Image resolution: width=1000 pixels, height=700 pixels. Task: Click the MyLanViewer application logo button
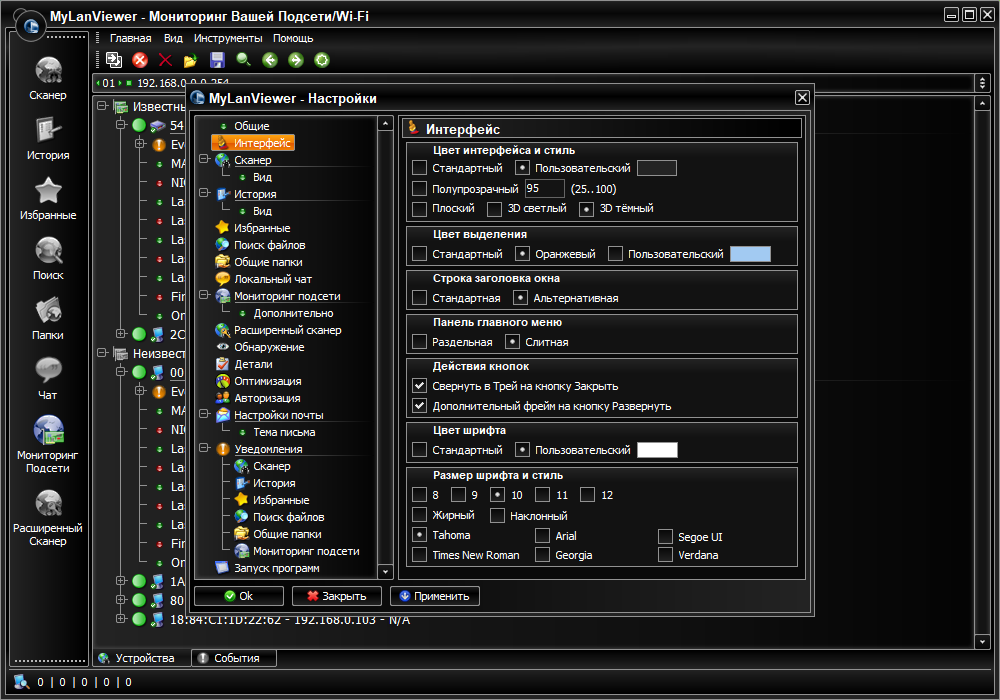31,26
